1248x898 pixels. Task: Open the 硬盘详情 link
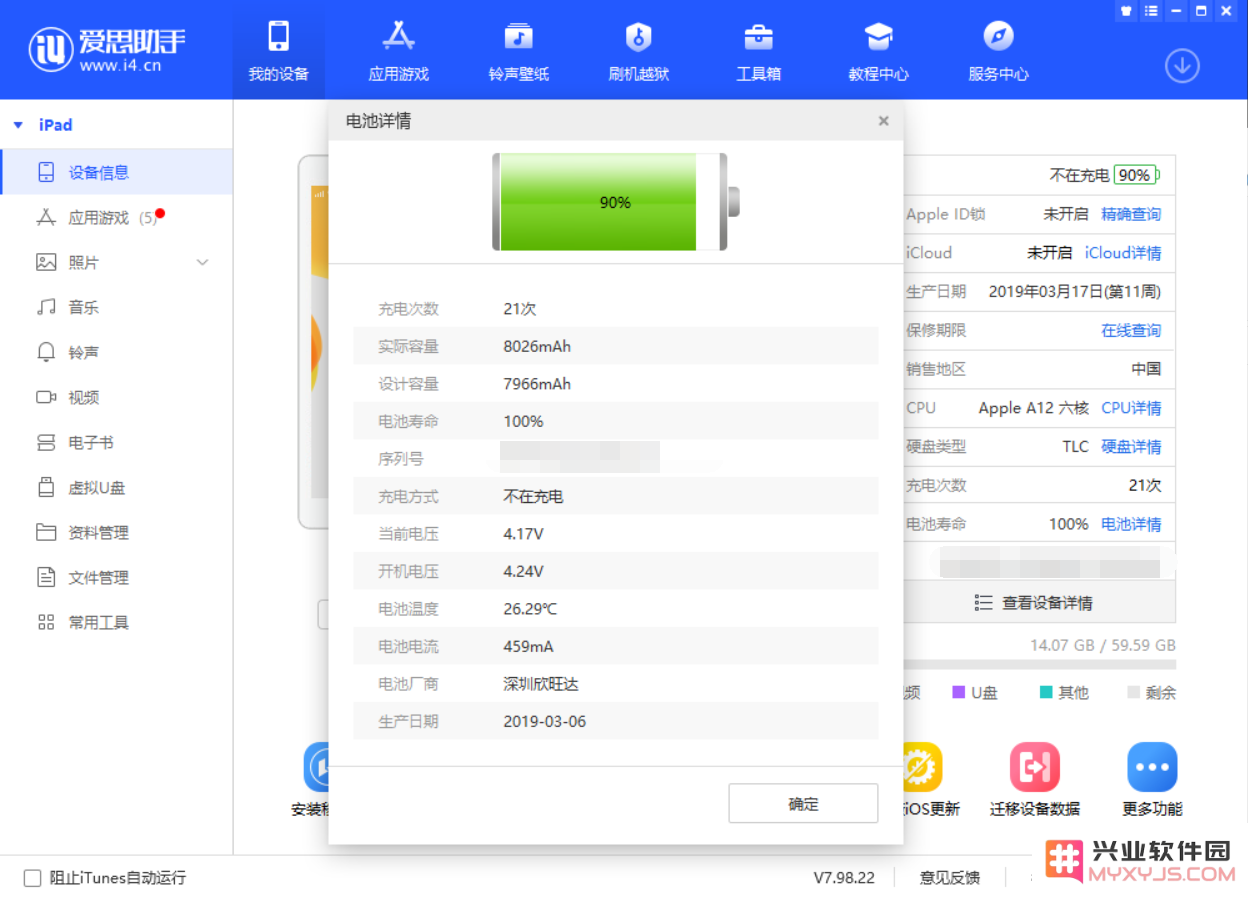1131,446
